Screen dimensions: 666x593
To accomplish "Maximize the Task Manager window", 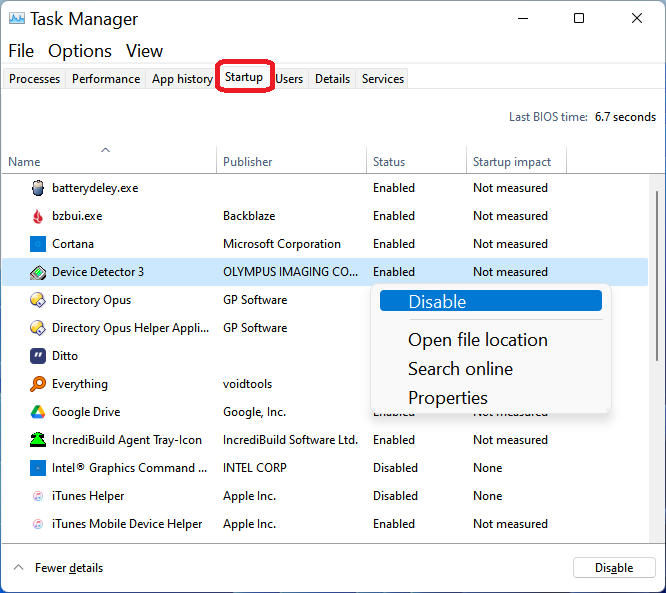I will [x=579, y=18].
